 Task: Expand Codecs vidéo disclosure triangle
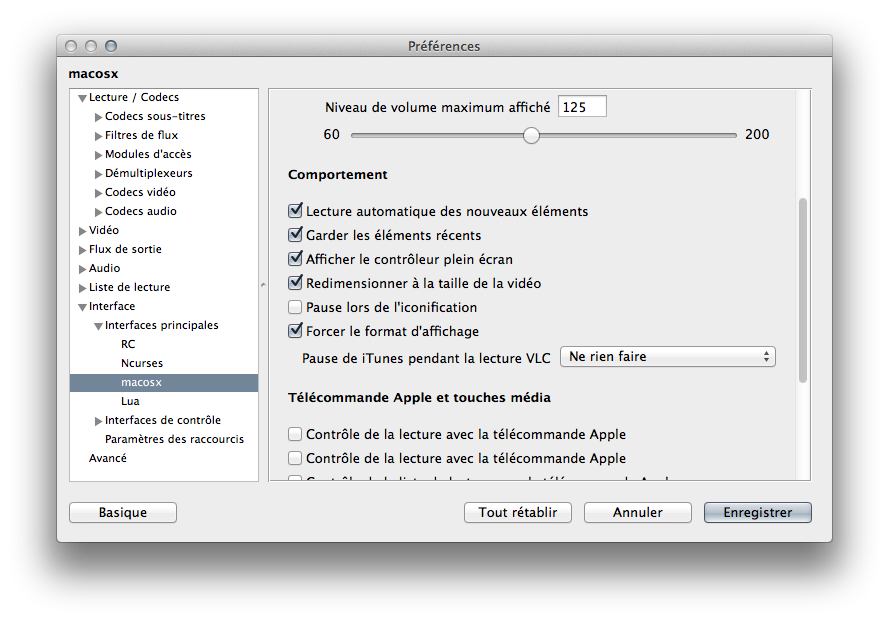[98, 193]
